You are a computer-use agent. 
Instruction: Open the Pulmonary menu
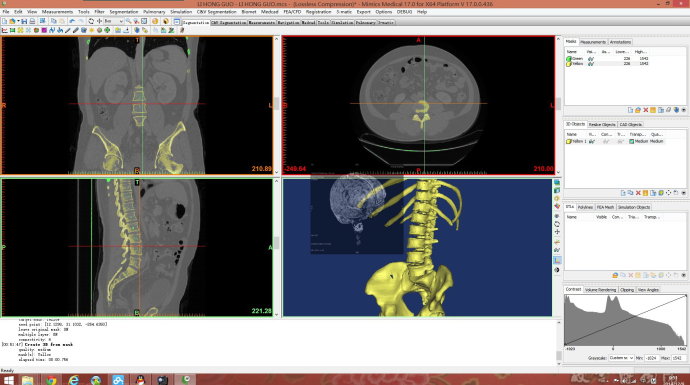pyautogui.click(x=154, y=12)
